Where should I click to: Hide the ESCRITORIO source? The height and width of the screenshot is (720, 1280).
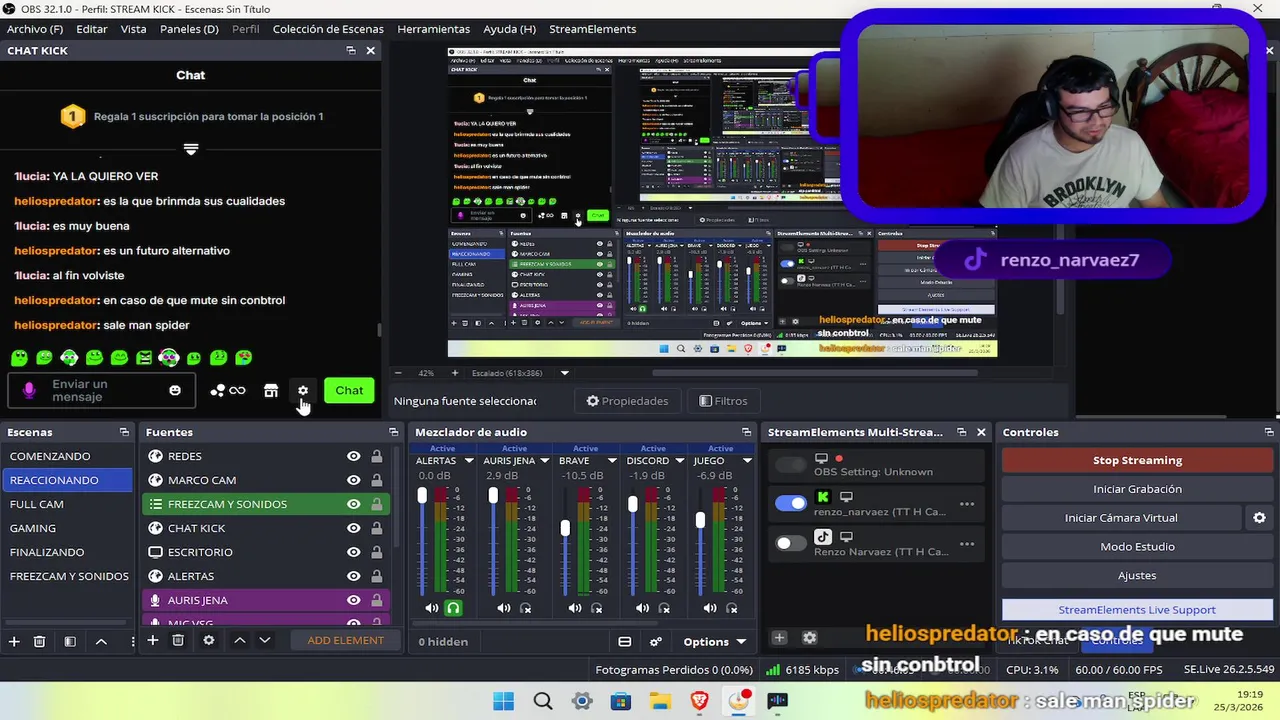(353, 552)
